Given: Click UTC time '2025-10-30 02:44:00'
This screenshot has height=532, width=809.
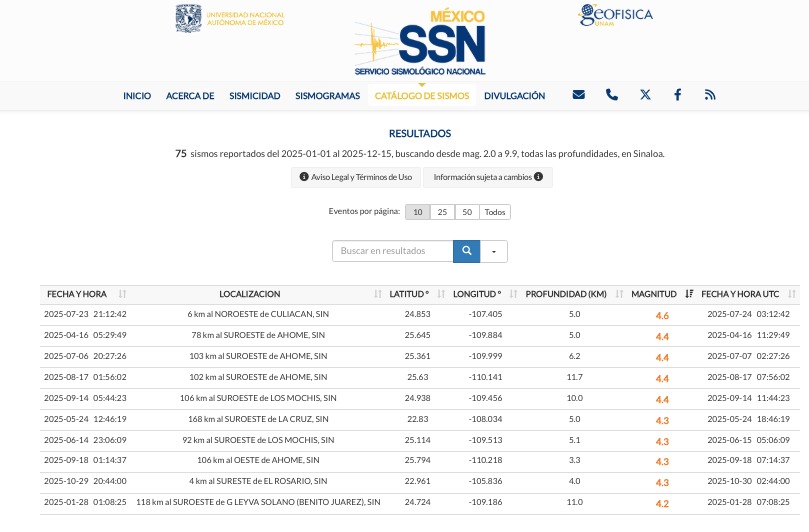Looking at the screenshot, I should [x=748, y=481].
